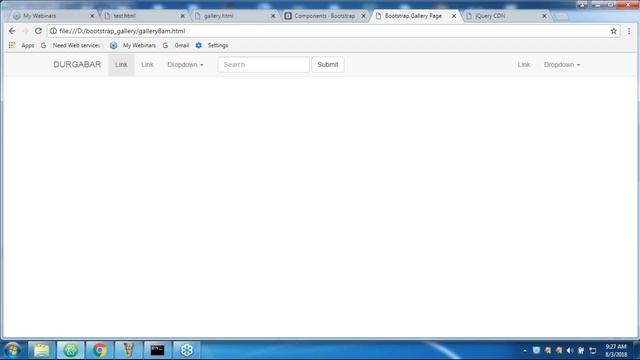The width and height of the screenshot is (640, 360).
Task: Switch to the test.html tab
Action: (141, 16)
